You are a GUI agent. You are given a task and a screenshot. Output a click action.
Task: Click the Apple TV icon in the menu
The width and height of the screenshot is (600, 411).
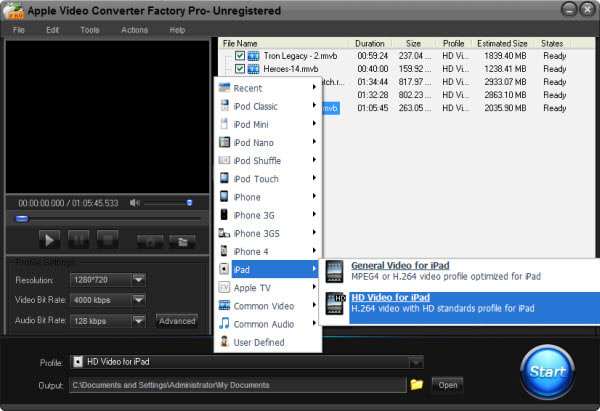click(224, 287)
